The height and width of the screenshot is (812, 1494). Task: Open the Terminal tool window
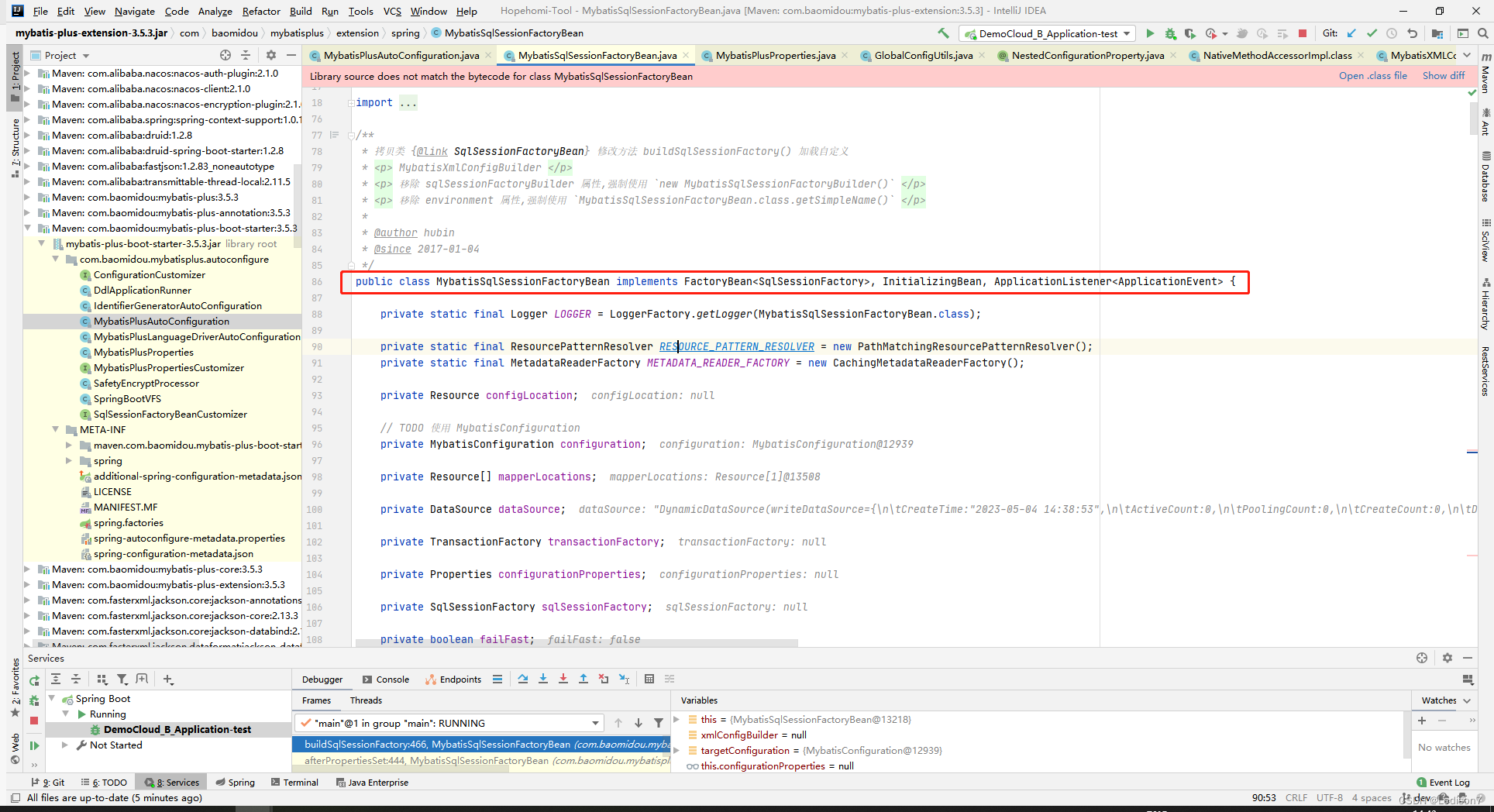pyautogui.click(x=294, y=783)
